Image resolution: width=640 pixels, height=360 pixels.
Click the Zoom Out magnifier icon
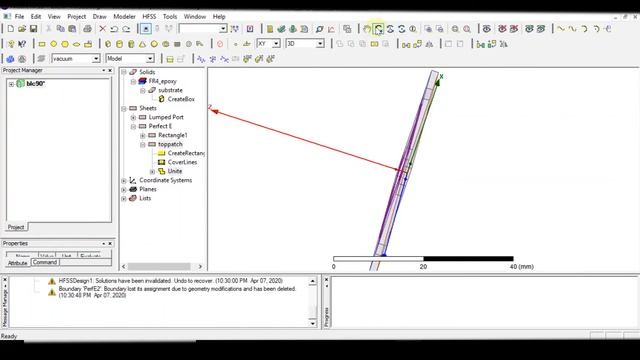[455, 29]
